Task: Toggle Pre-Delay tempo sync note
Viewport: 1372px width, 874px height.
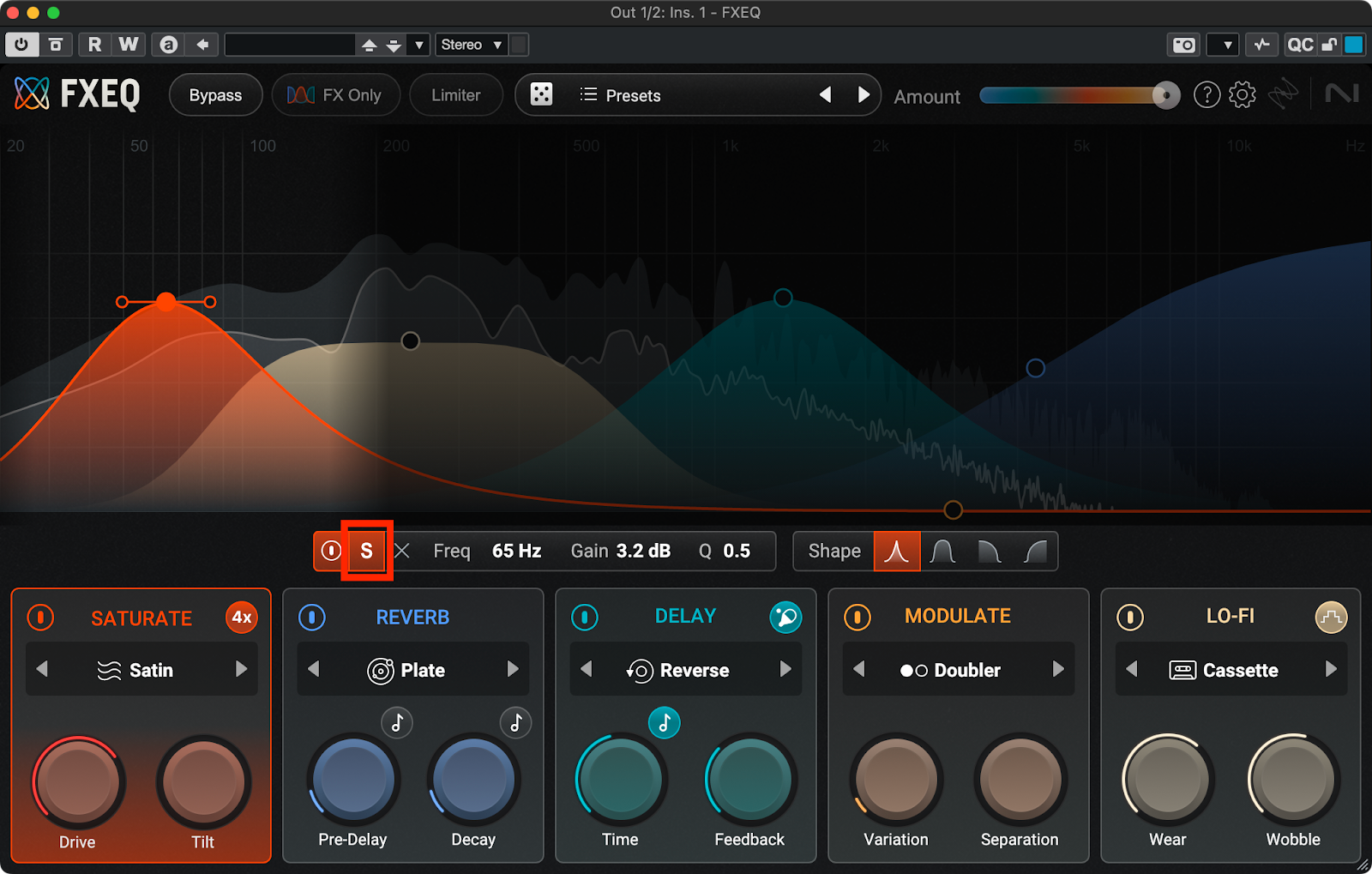Action: (397, 723)
